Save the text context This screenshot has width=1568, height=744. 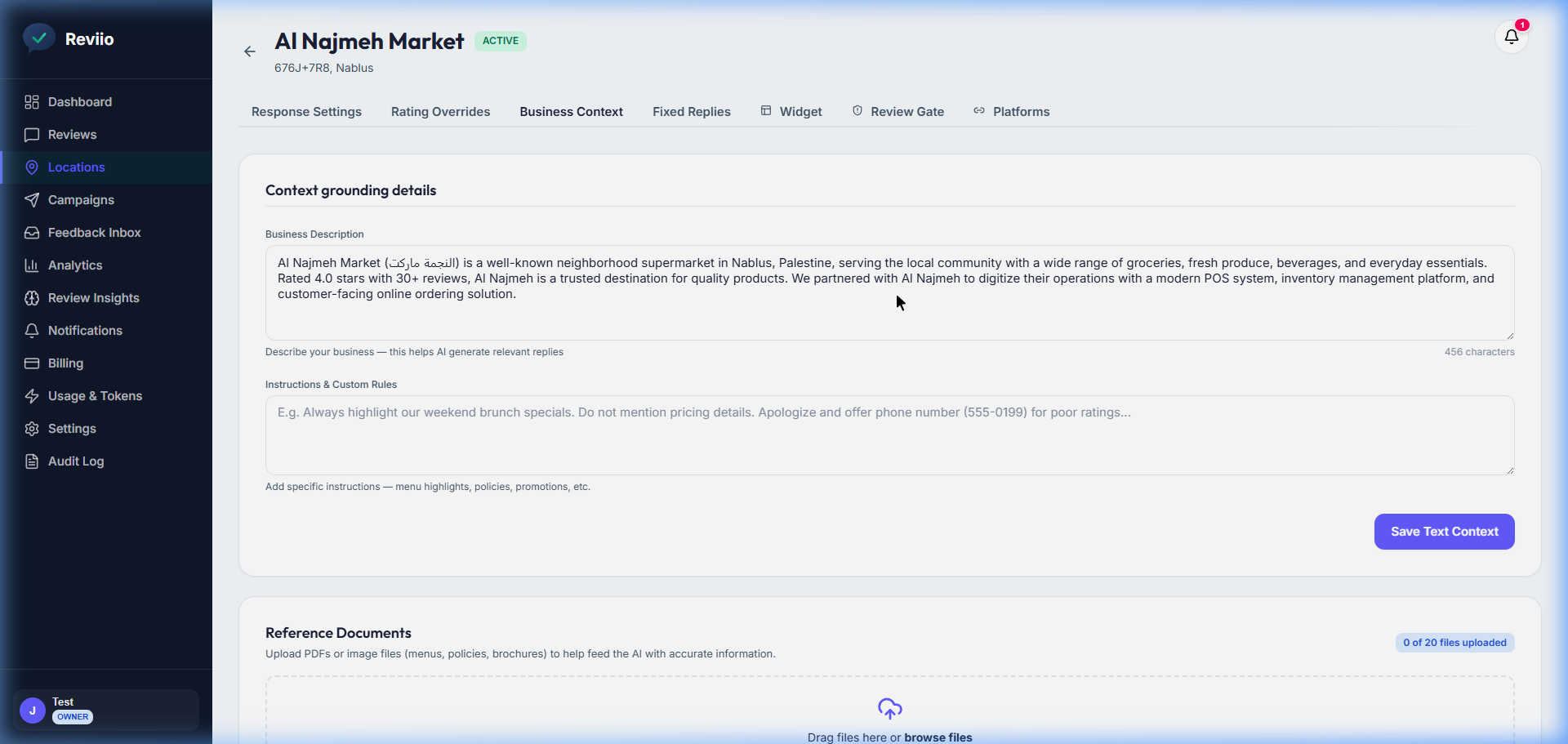1445,532
